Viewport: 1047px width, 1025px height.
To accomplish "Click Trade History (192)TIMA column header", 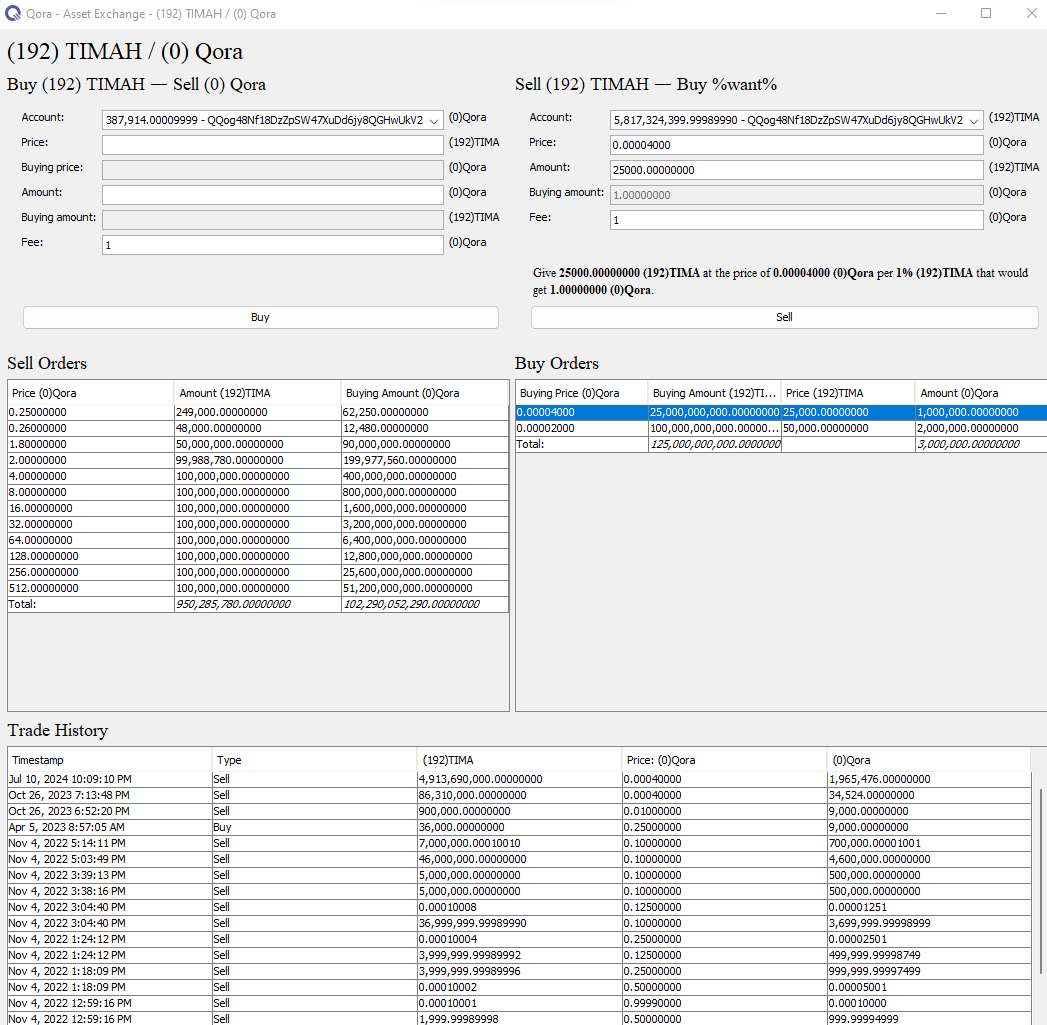I will click(519, 760).
